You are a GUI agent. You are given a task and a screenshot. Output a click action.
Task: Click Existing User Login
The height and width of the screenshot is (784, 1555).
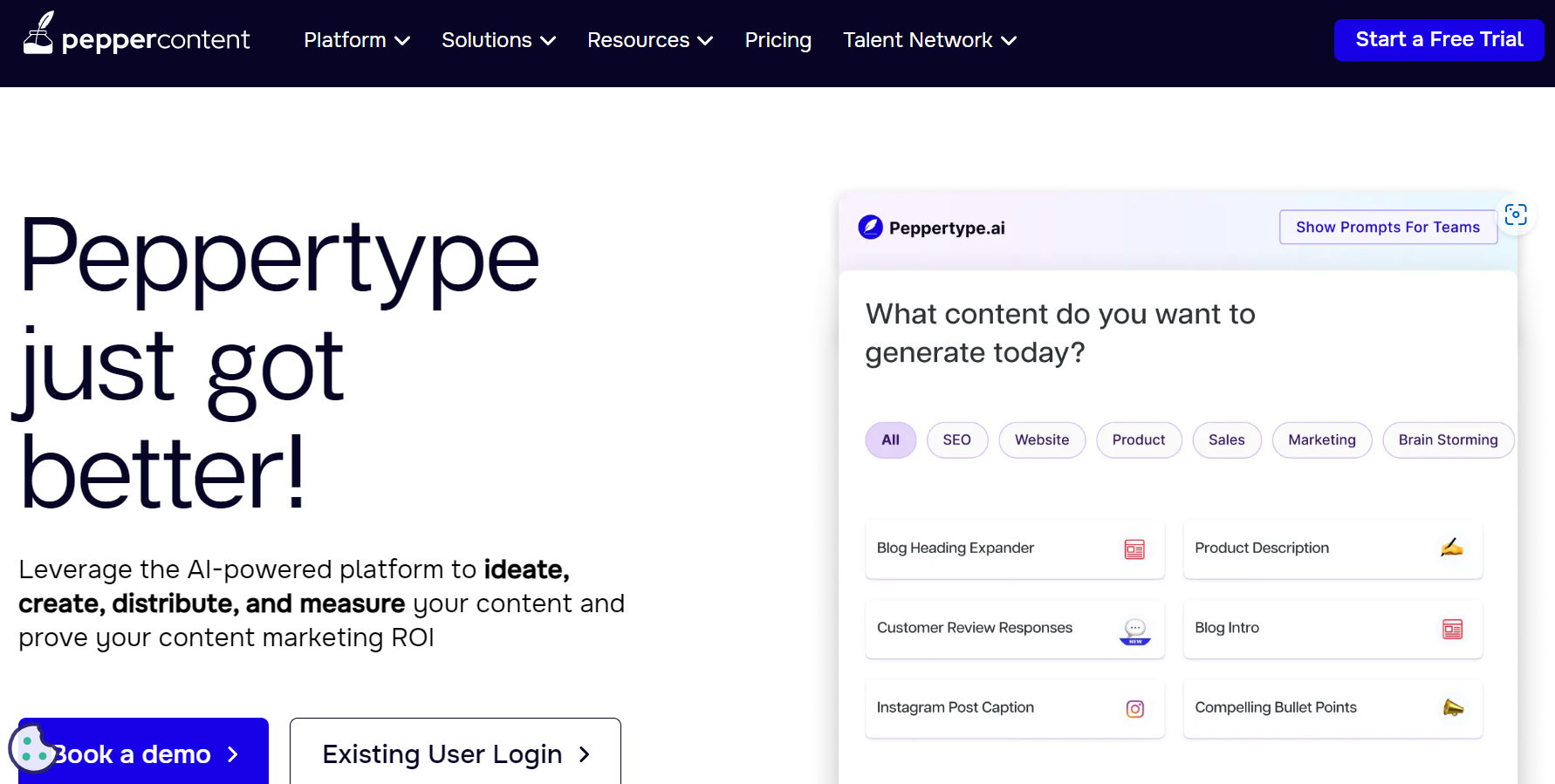(x=456, y=751)
